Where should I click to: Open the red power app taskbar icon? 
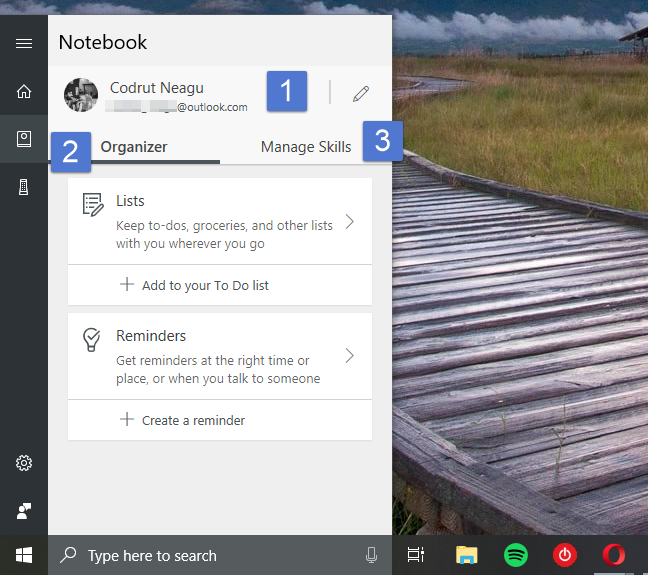click(x=565, y=555)
